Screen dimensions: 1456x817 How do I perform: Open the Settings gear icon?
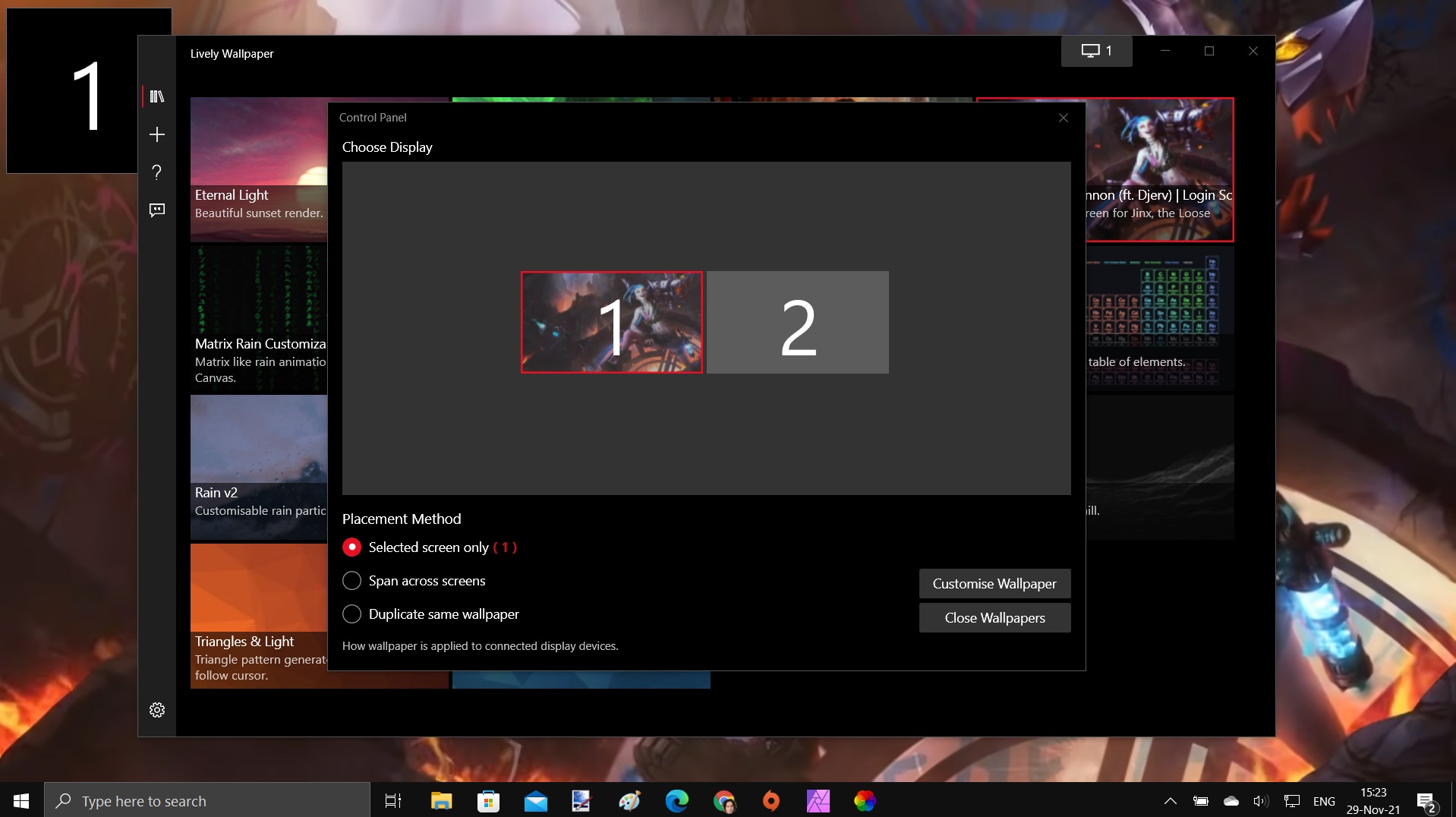click(157, 710)
